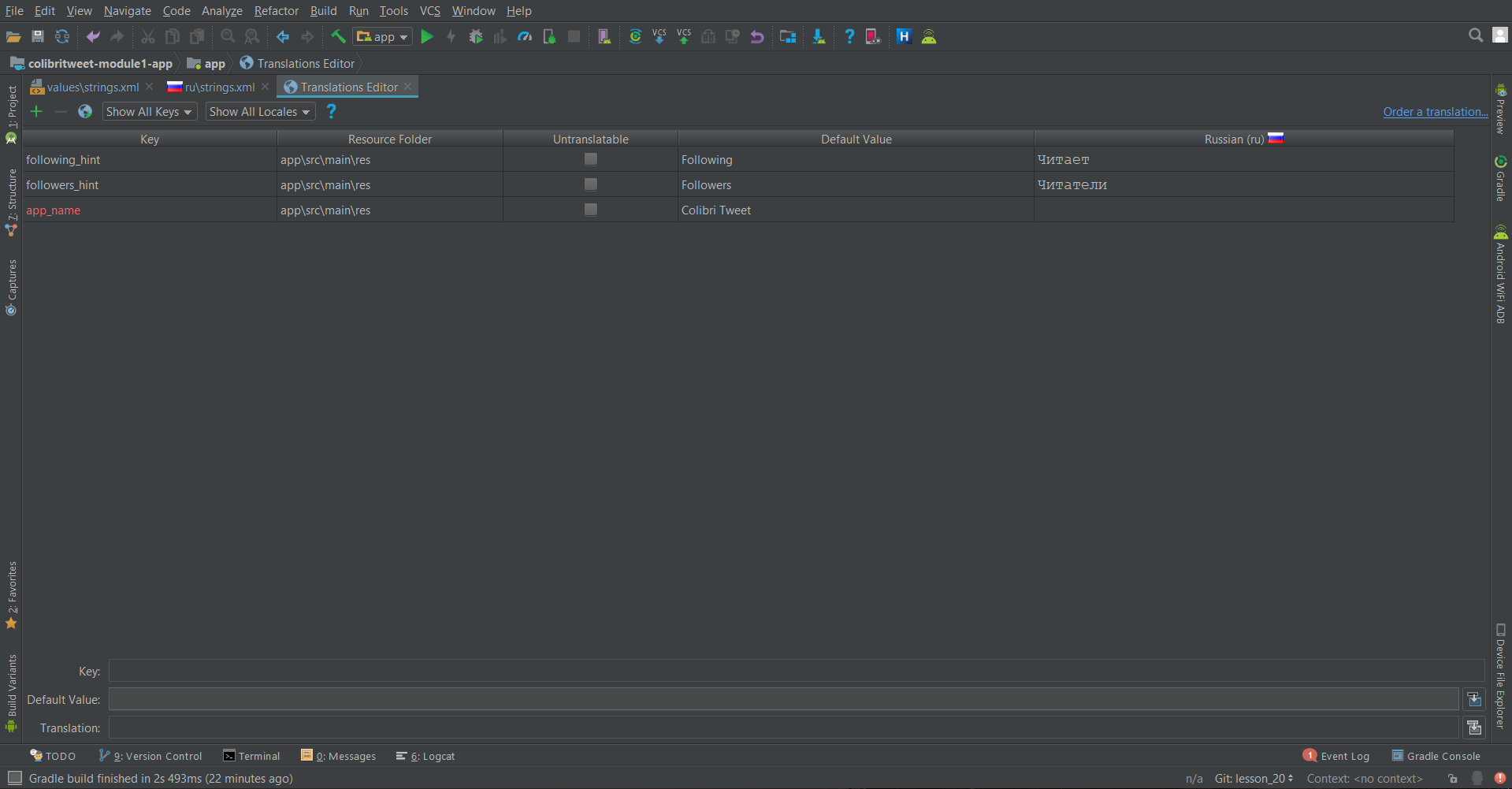Click the Order a translation link
The width and height of the screenshot is (1512, 789).
(1435, 112)
